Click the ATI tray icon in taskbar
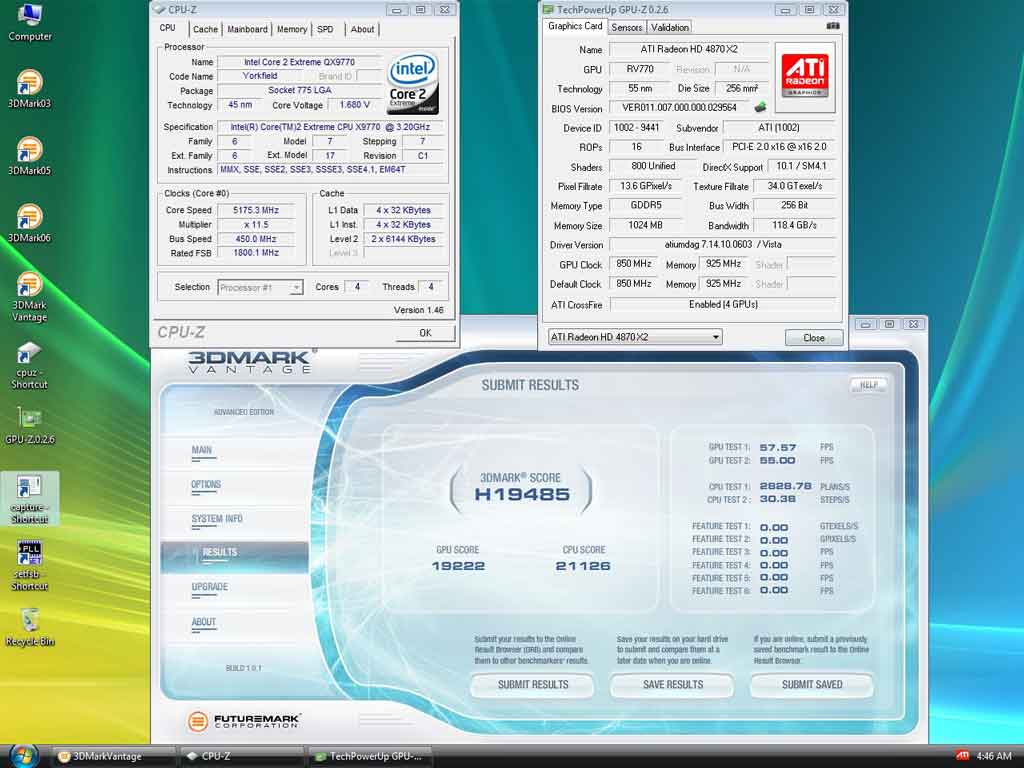The image size is (1024, 768). (x=962, y=756)
